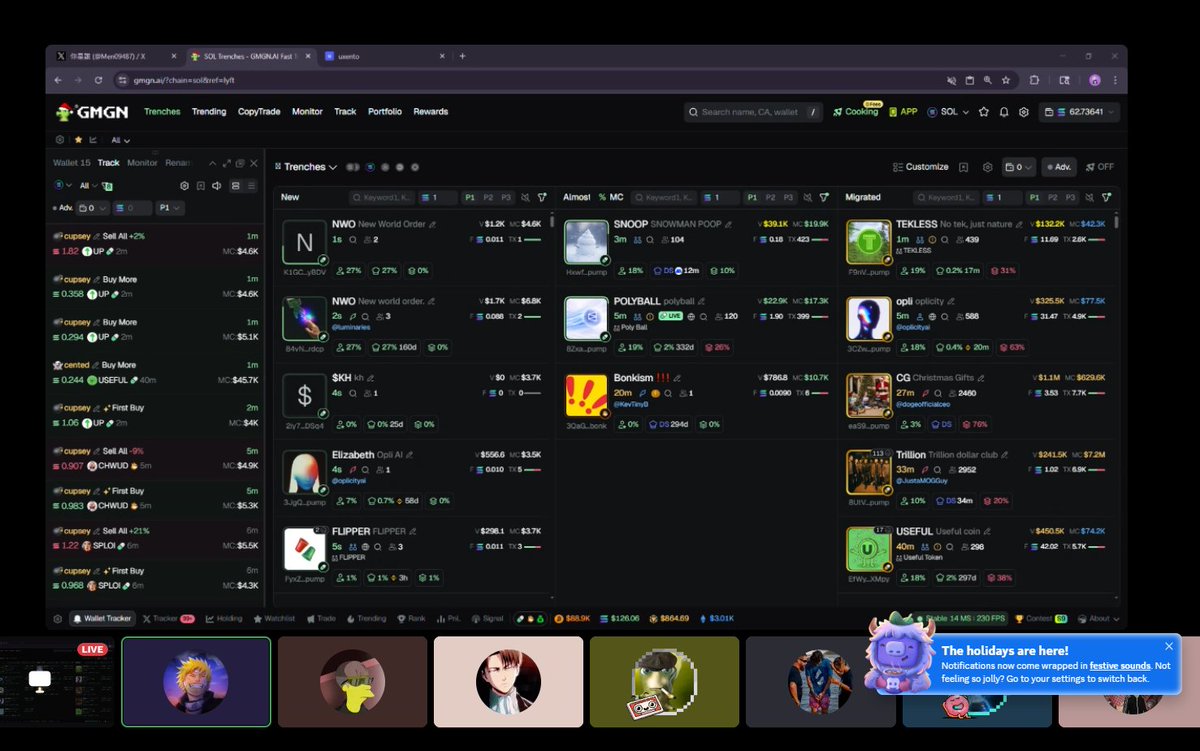Click yellow star below GMGN logo
This screenshot has width=1200, height=751.
pyautogui.click(x=78, y=140)
